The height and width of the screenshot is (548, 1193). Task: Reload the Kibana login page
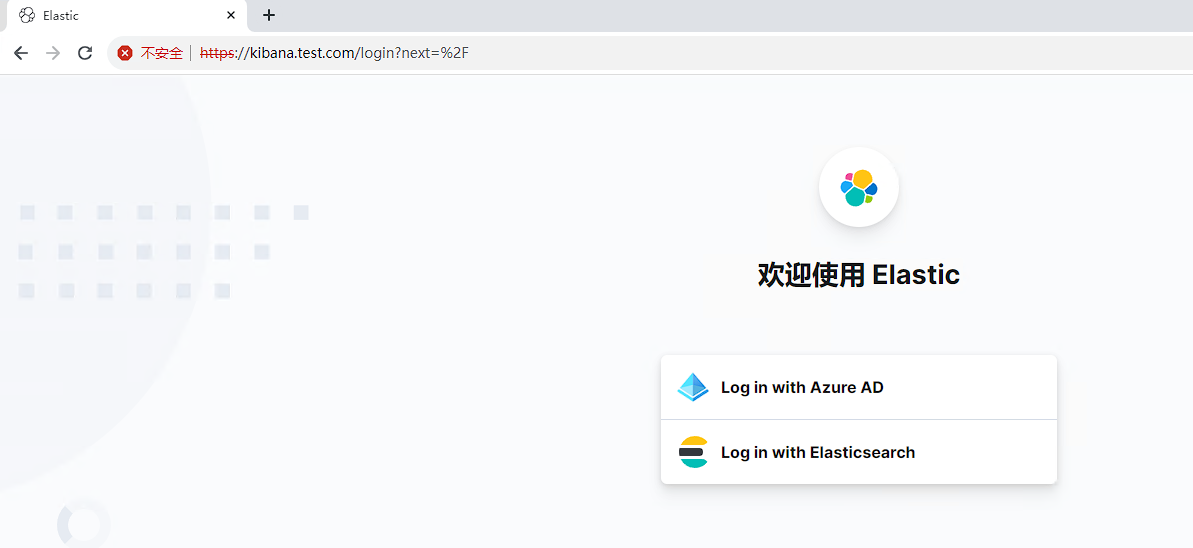[85, 53]
